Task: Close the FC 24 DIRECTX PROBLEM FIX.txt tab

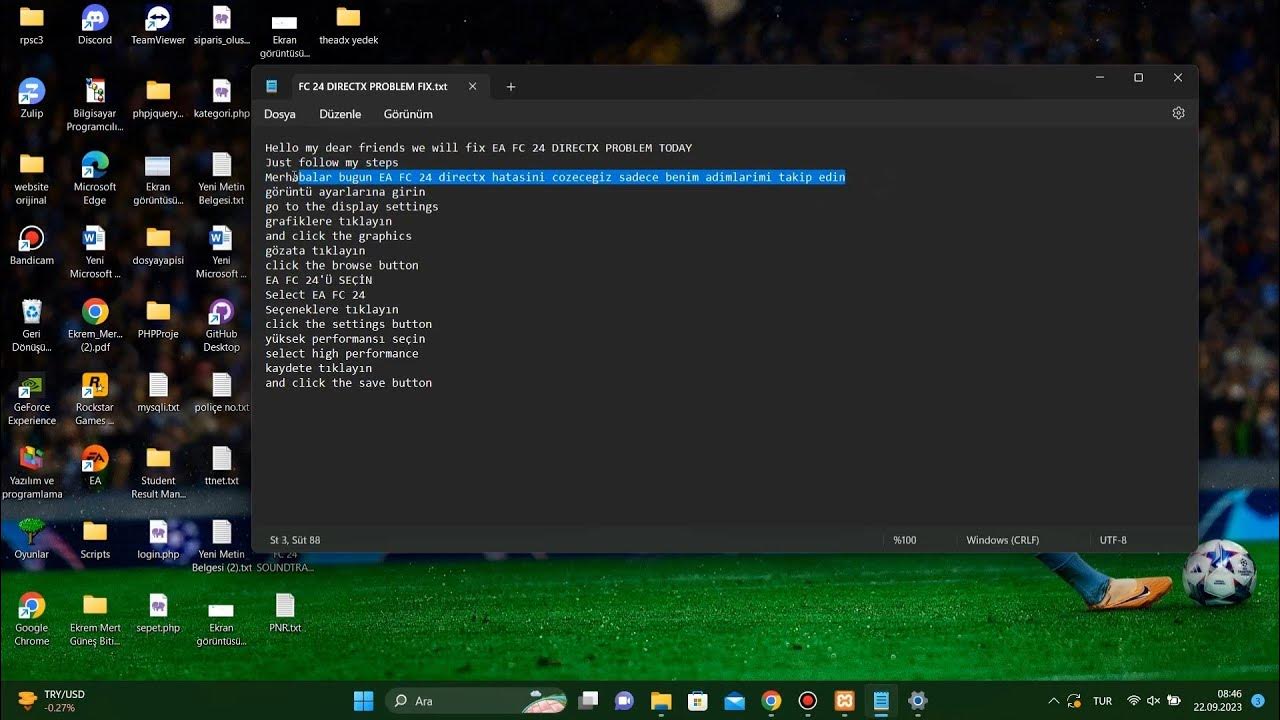Action: [x=472, y=87]
